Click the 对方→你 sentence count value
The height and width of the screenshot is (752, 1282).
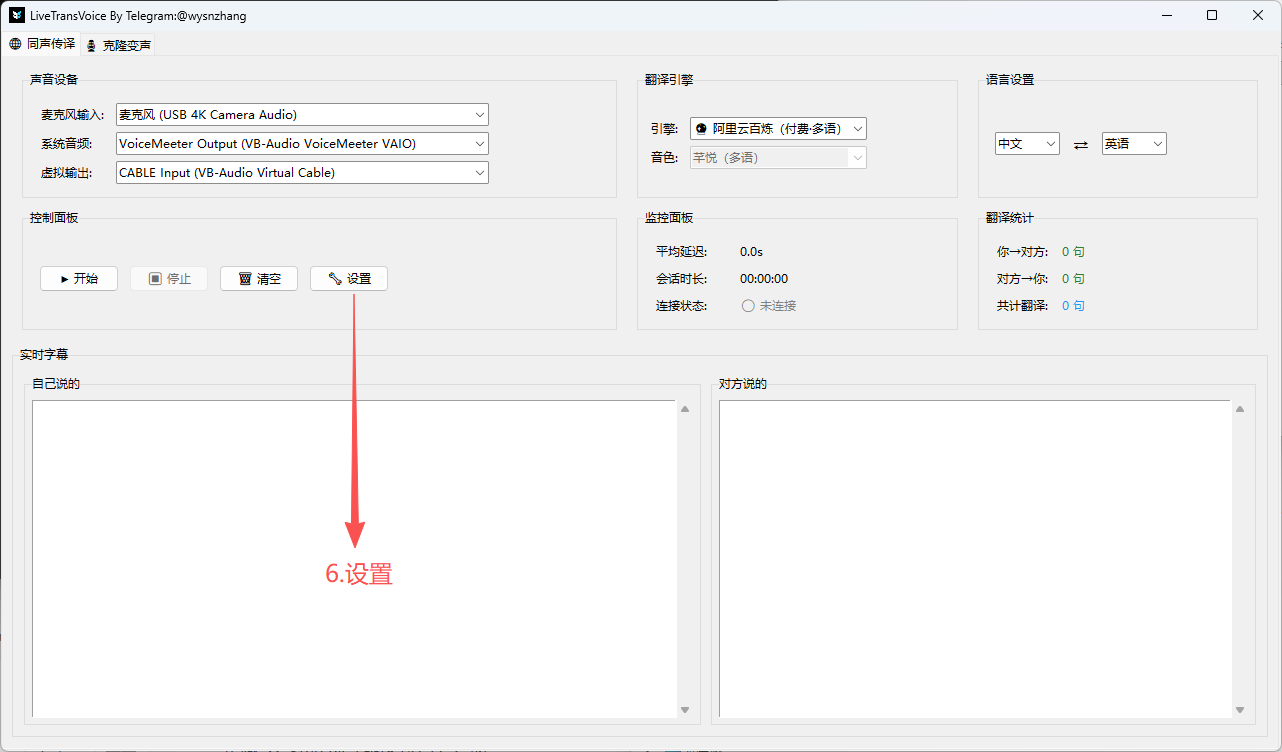1073,279
